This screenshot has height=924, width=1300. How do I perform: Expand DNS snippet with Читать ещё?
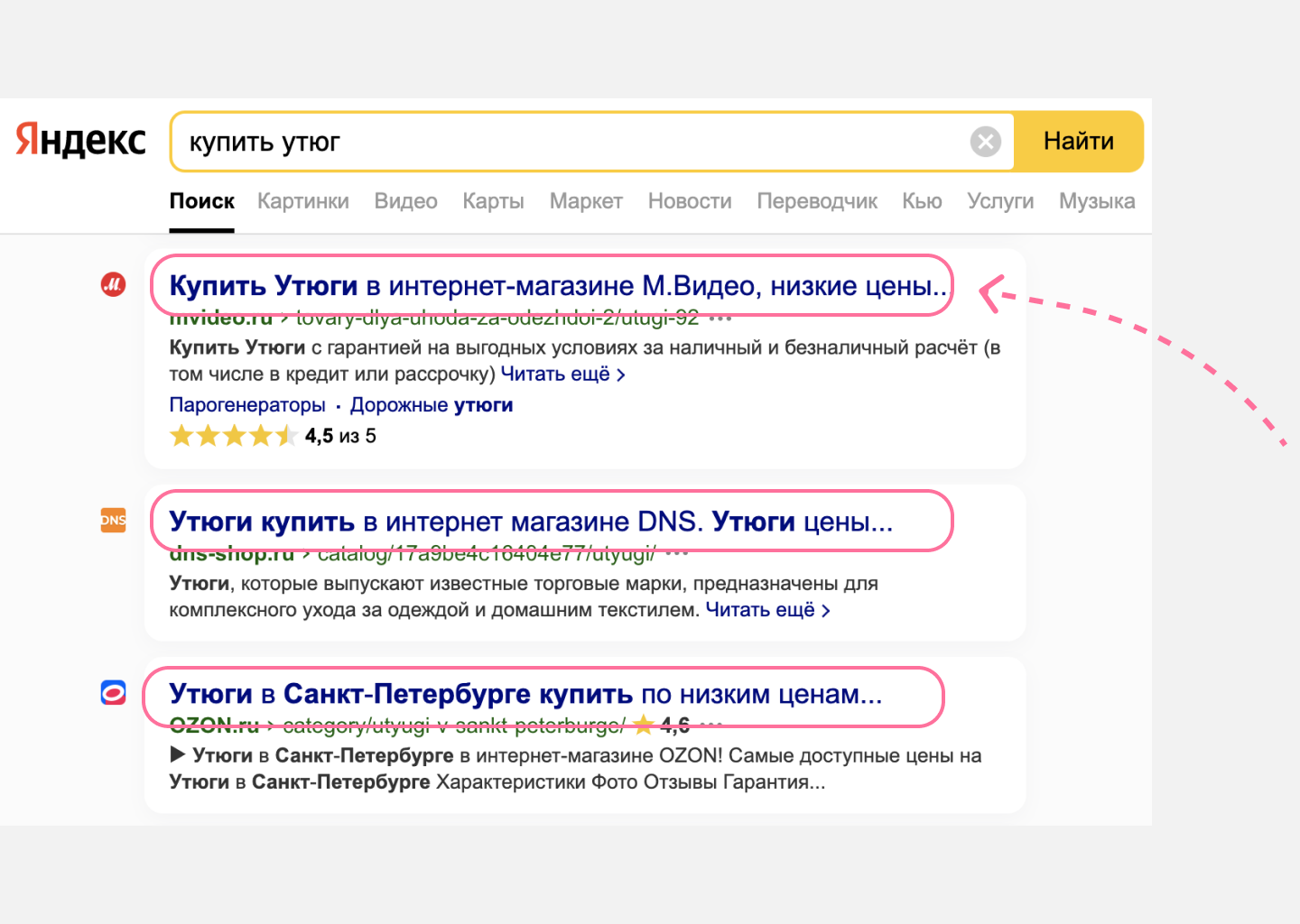click(x=767, y=610)
